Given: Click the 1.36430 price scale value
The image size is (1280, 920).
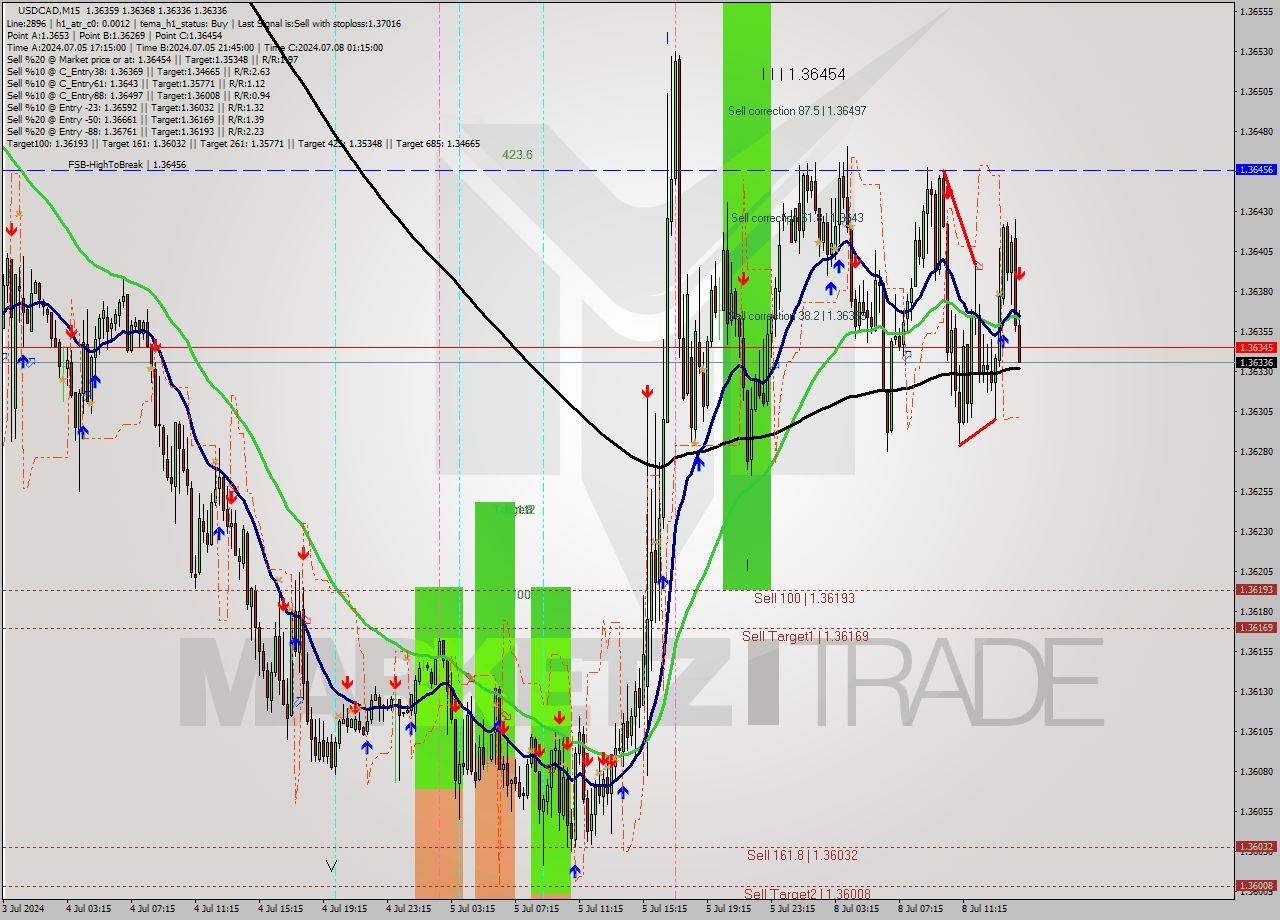Looking at the screenshot, I should tap(1256, 211).
